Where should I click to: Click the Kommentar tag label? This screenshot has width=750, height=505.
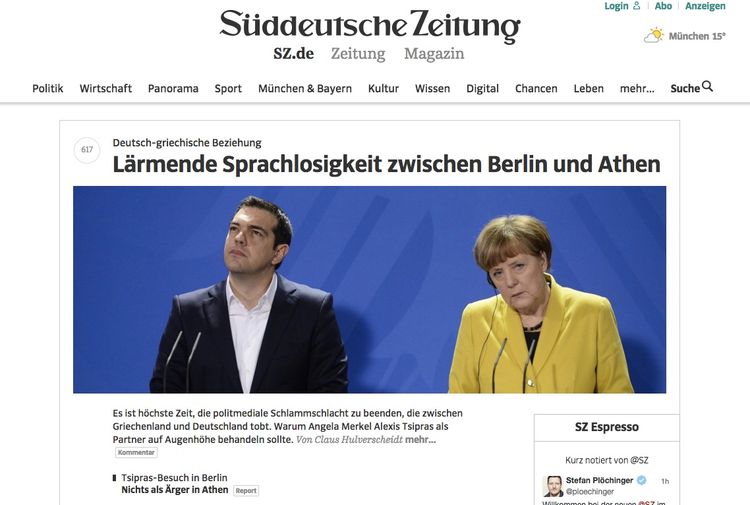(x=136, y=452)
